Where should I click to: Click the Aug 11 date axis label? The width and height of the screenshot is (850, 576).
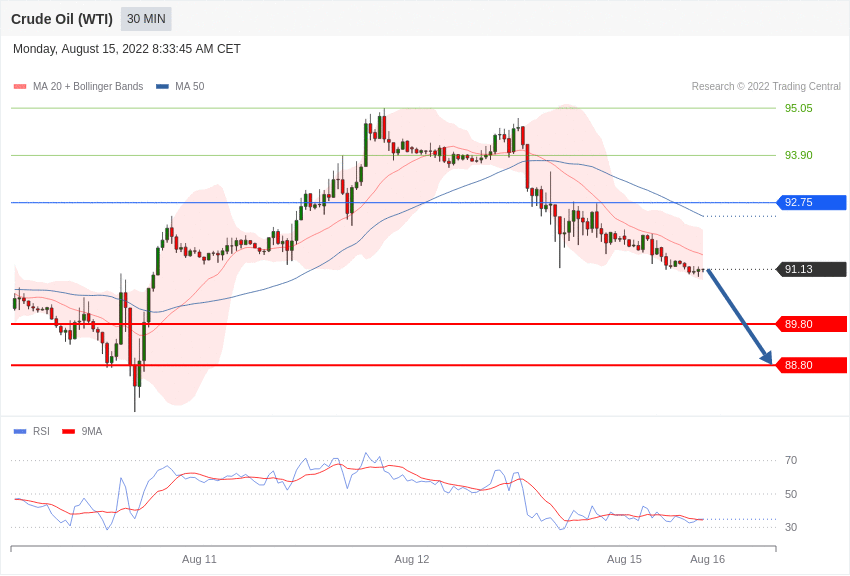[199, 559]
